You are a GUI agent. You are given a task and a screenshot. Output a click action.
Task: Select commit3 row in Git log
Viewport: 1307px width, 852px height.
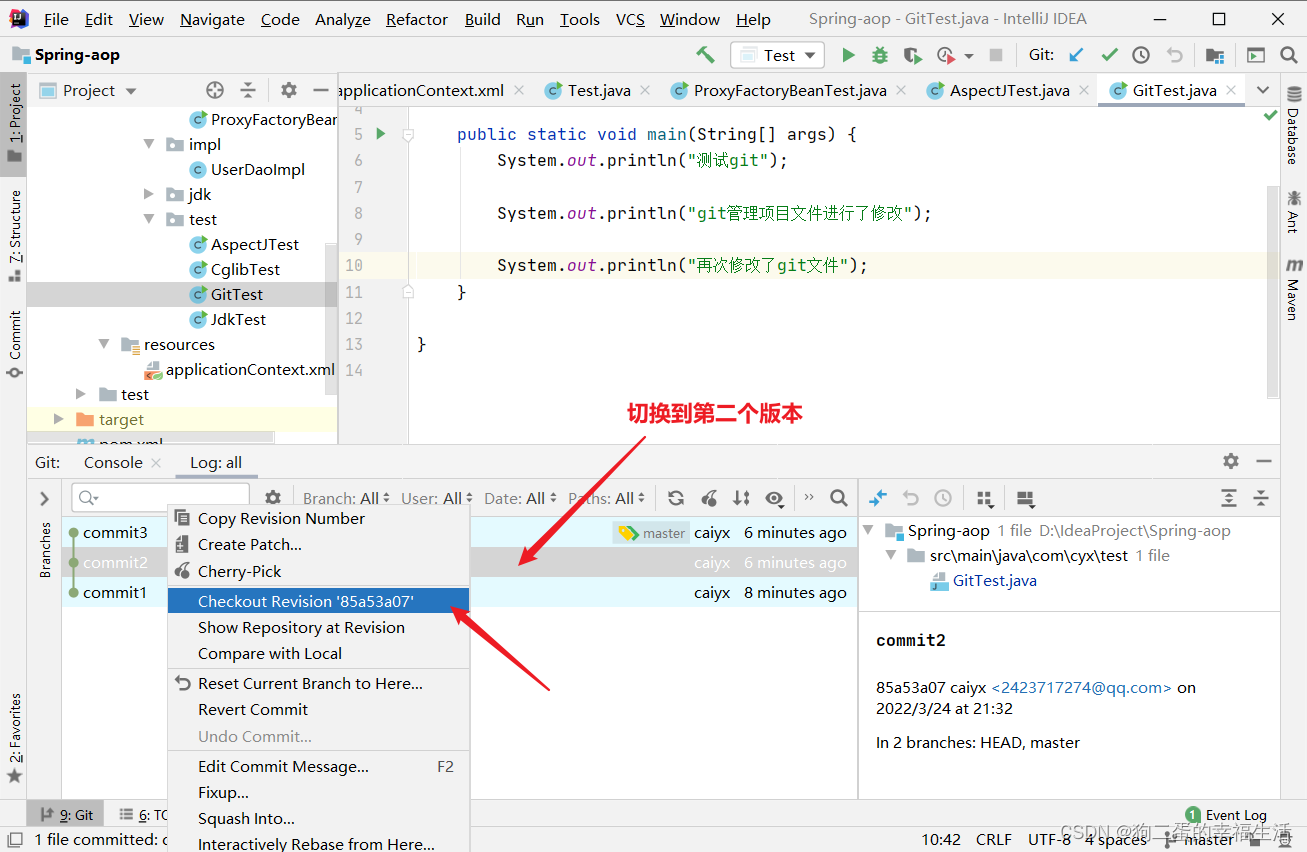click(x=459, y=532)
